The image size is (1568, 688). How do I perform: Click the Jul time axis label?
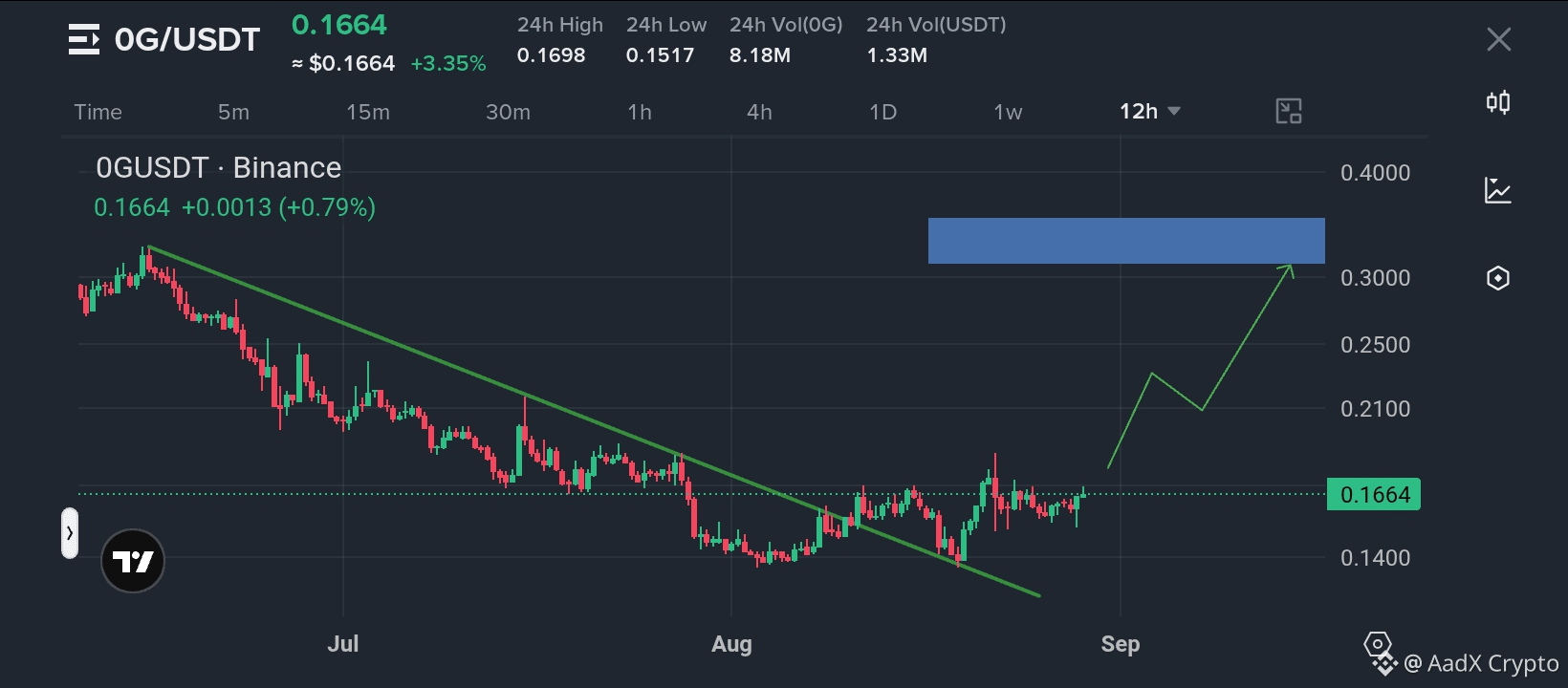(x=343, y=644)
